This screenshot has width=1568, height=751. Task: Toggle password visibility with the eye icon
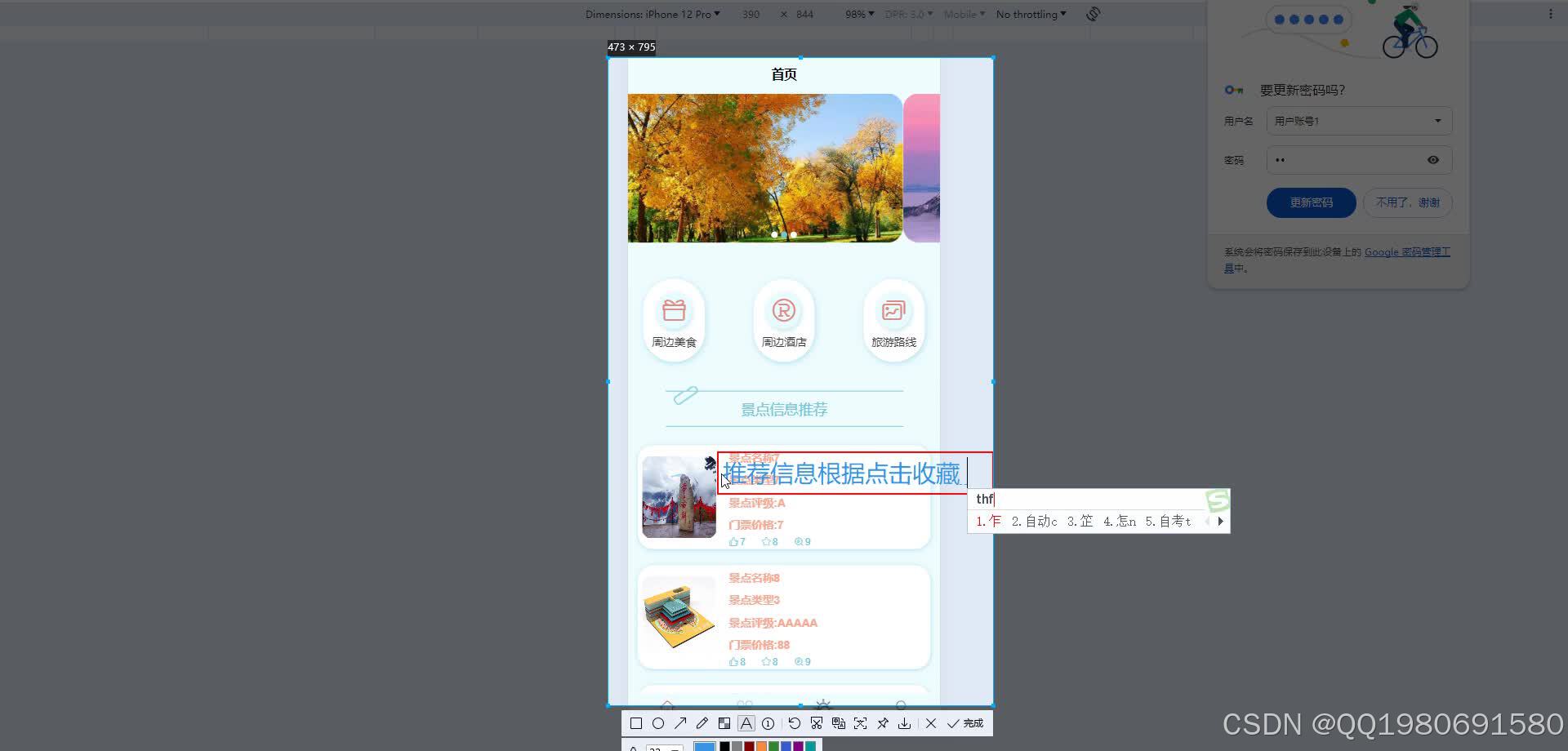1432,160
